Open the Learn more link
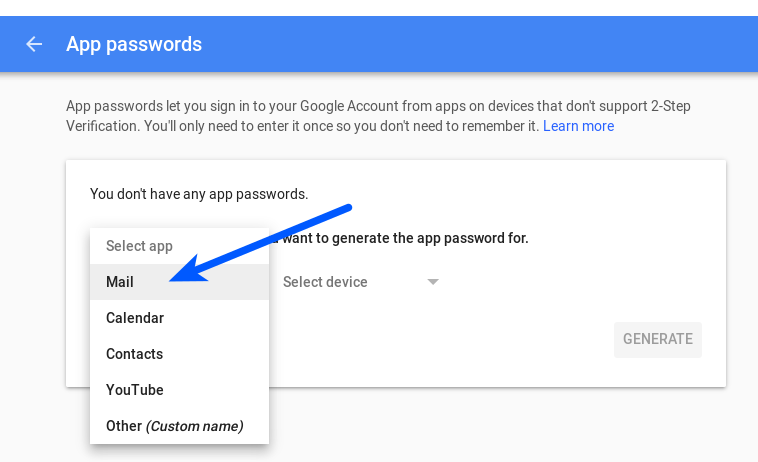 click(x=578, y=126)
